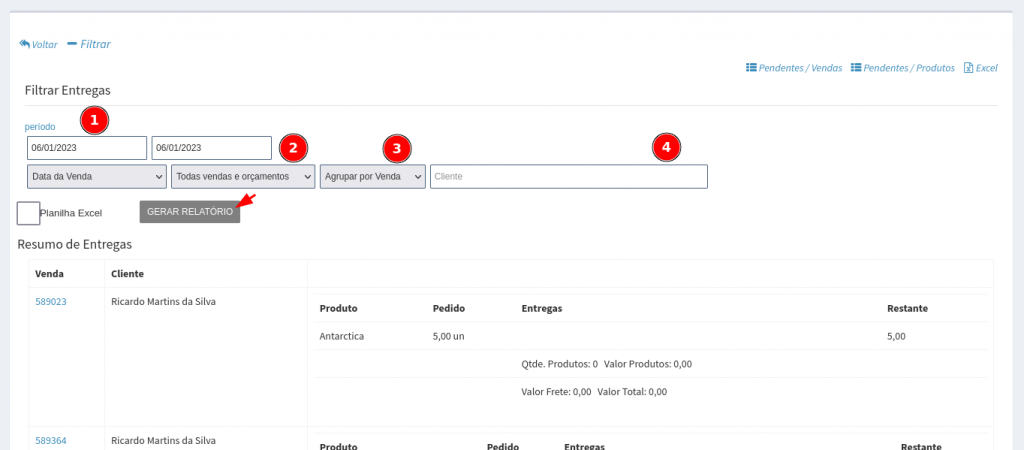Open Pendentes / Produtos list icon
Viewport: 1024px width, 450px height.
(x=856, y=68)
